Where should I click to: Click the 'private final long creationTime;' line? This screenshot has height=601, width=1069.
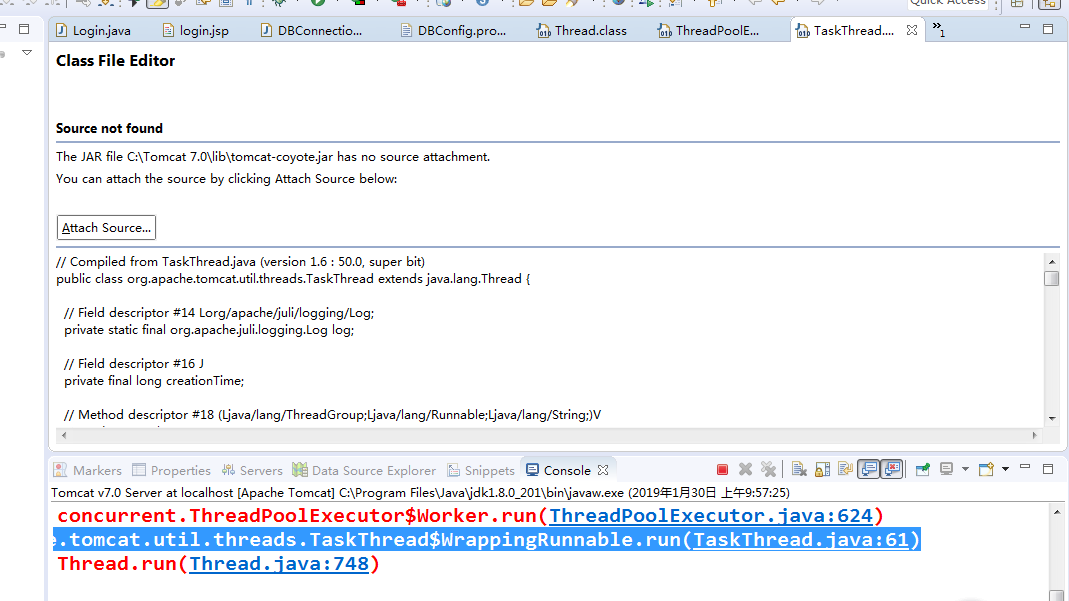click(154, 381)
